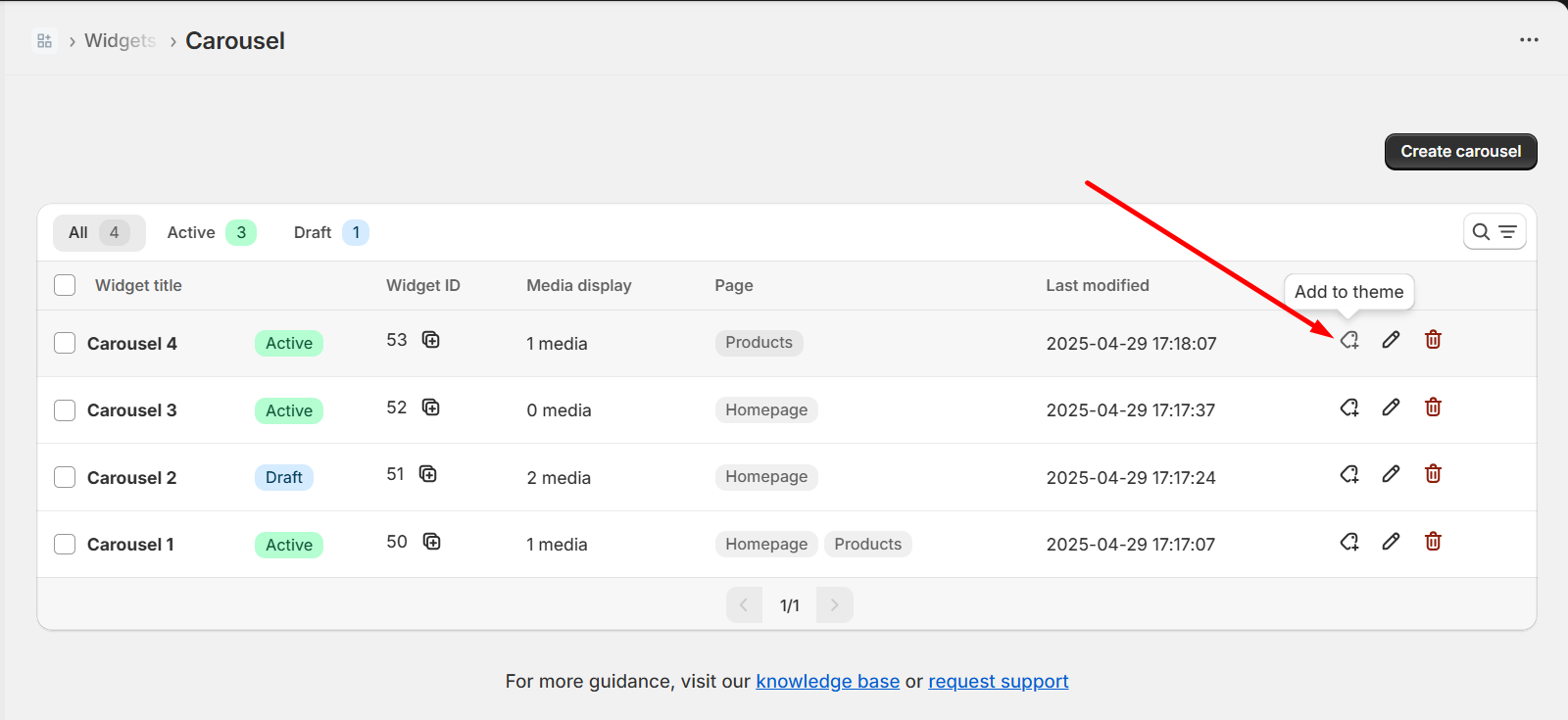The height and width of the screenshot is (720, 1568).
Task: Check the Carousel 4 row checkbox
Action: pos(65,343)
